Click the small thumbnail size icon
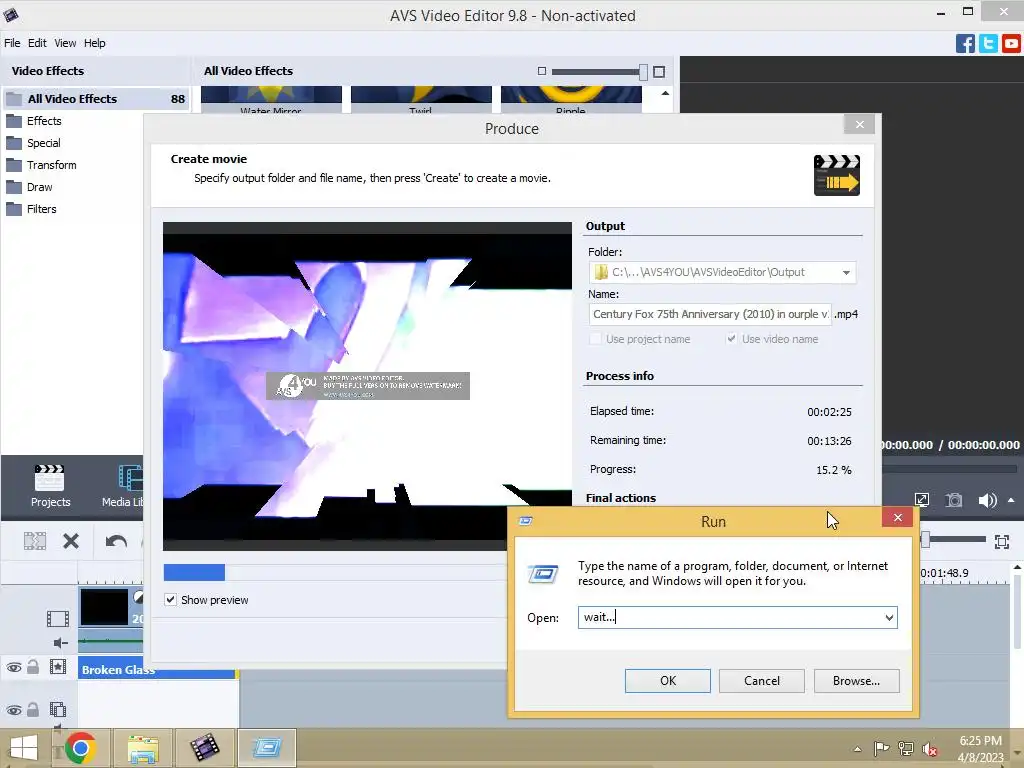Image resolution: width=1024 pixels, height=768 pixels. (x=541, y=71)
